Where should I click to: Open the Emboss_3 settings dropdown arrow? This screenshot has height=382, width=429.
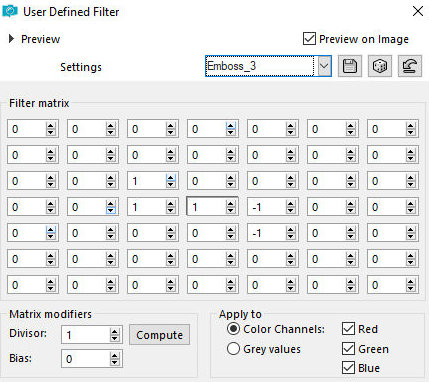point(324,66)
